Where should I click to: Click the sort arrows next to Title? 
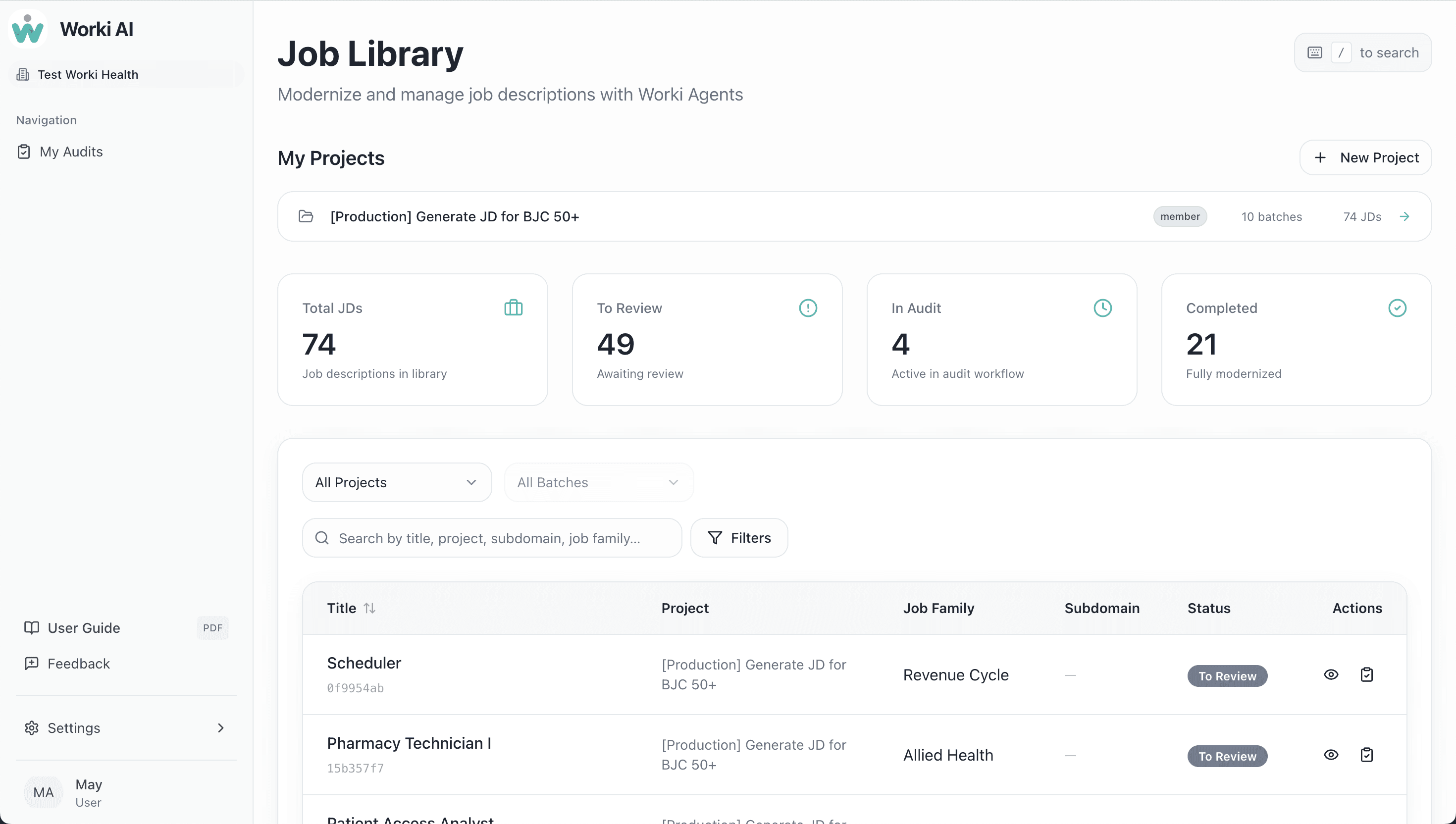pos(369,609)
